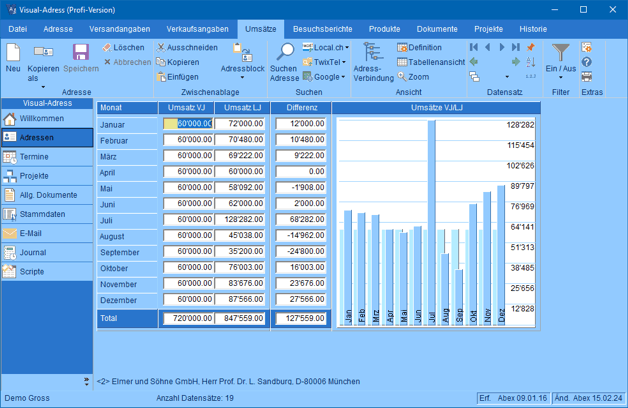The width and height of the screenshot is (628, 408).
Task: Delete record via Löschen
Action: pos(123,47)
